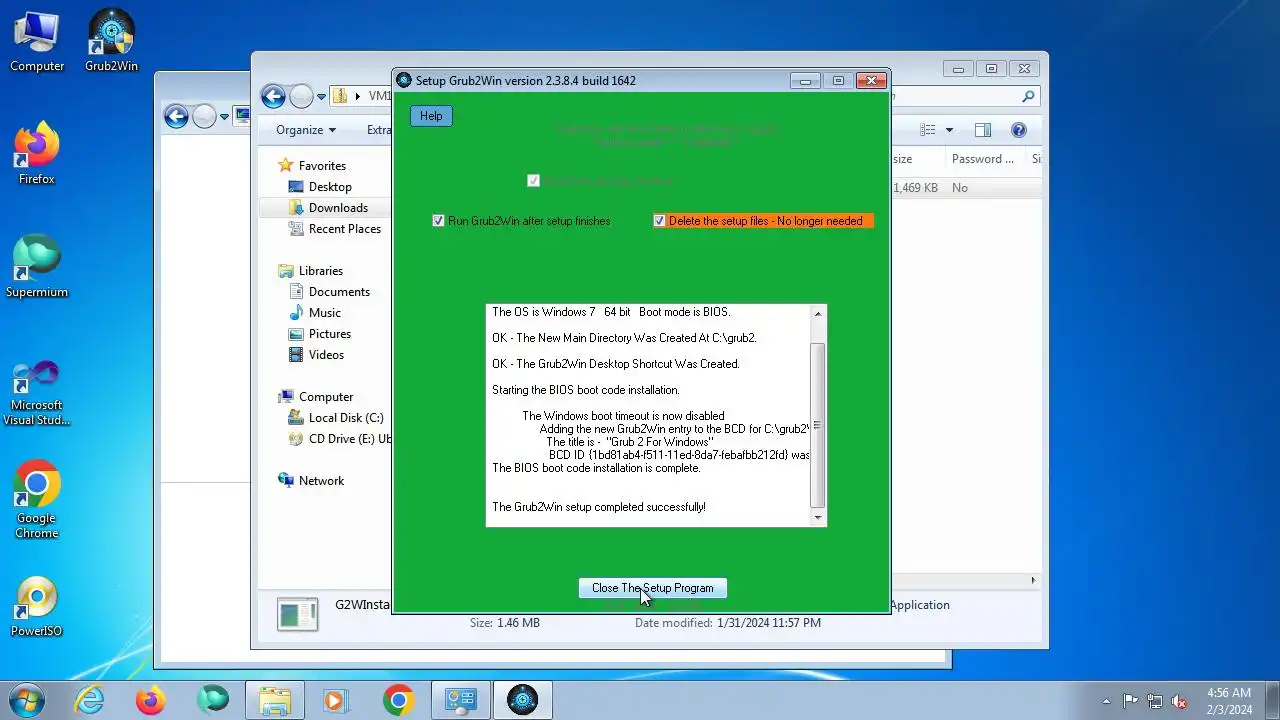The width and height of the screenshot is (1280, 720).
Task: Open Windows Media Player in taskbar
Action: (336, 700)
